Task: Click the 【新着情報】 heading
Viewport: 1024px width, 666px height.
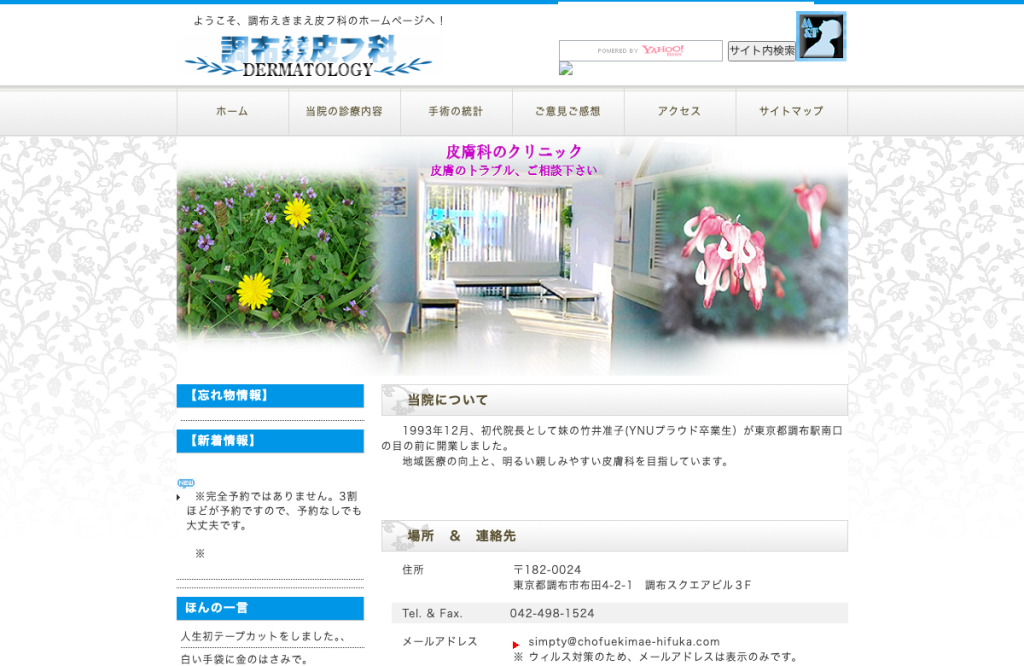Action: point(270,441)
